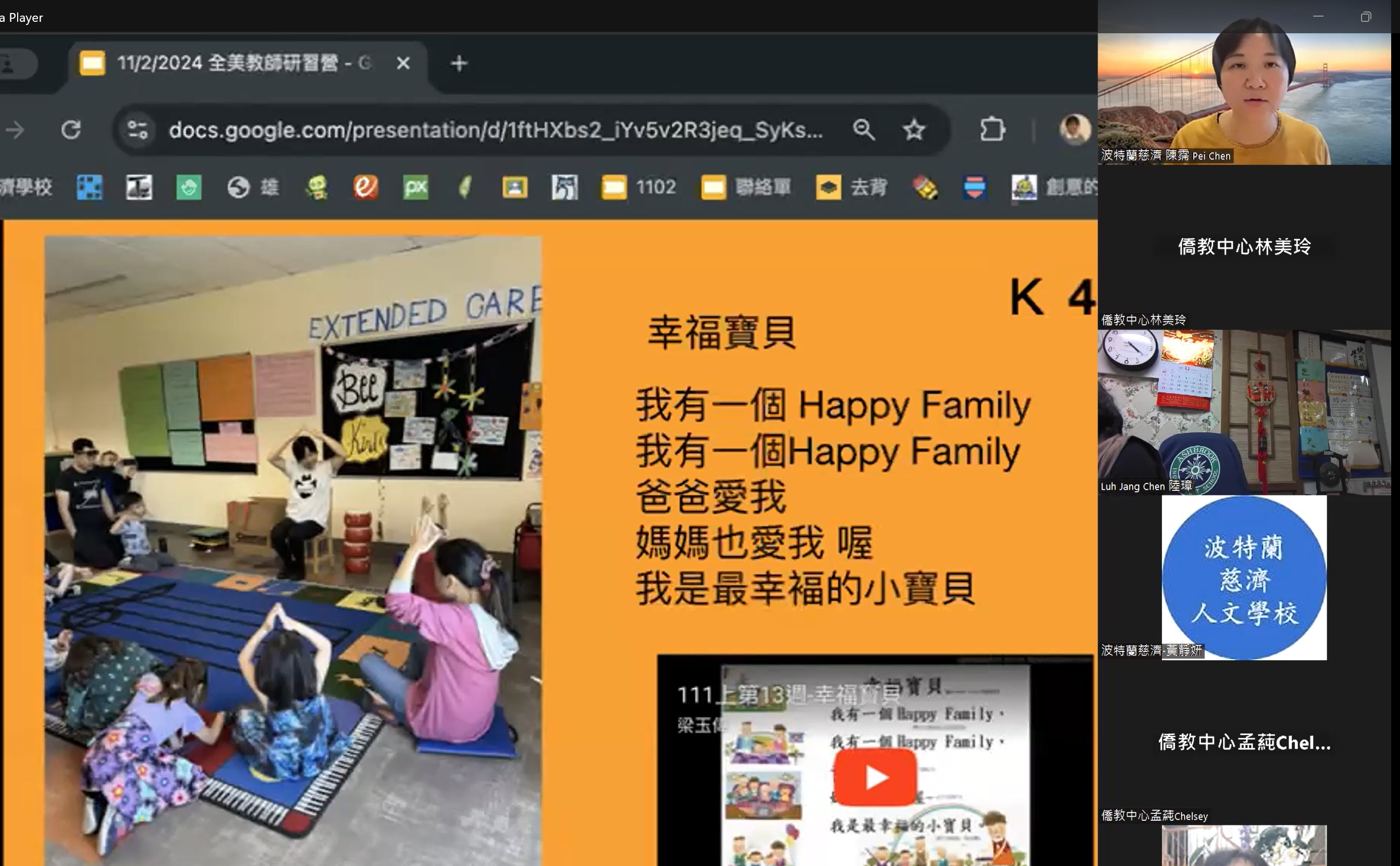Click the feather bookmark icon

pos(466,188)
